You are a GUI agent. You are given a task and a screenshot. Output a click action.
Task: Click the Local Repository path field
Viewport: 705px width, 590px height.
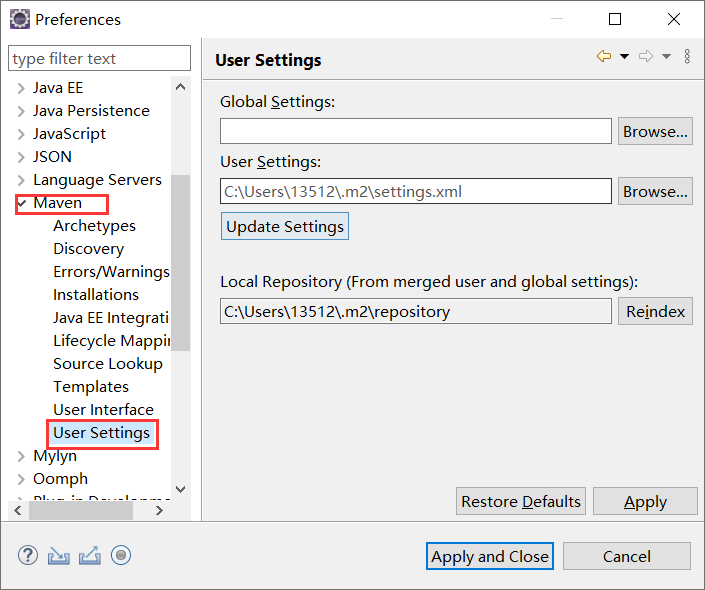[x=416, y=311]
